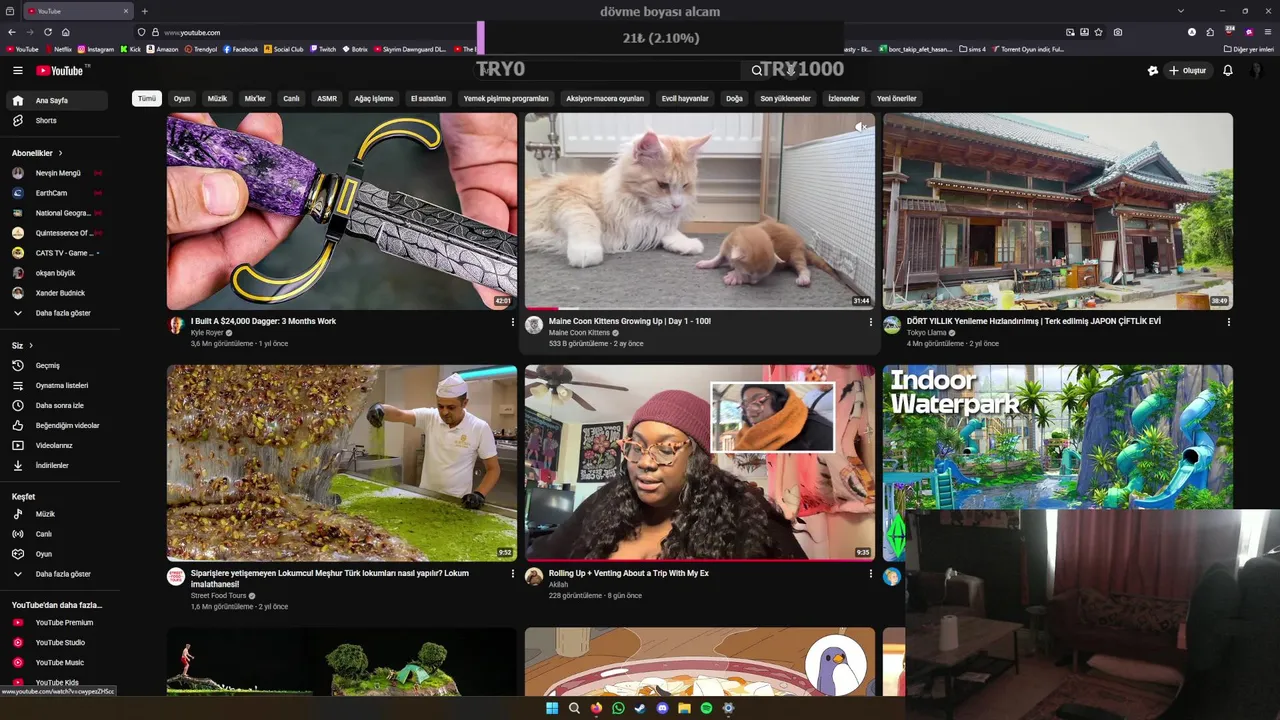Expand Daha fazla göster under subscriptions
Viewport: 1280px width, 720px height.
56,313
